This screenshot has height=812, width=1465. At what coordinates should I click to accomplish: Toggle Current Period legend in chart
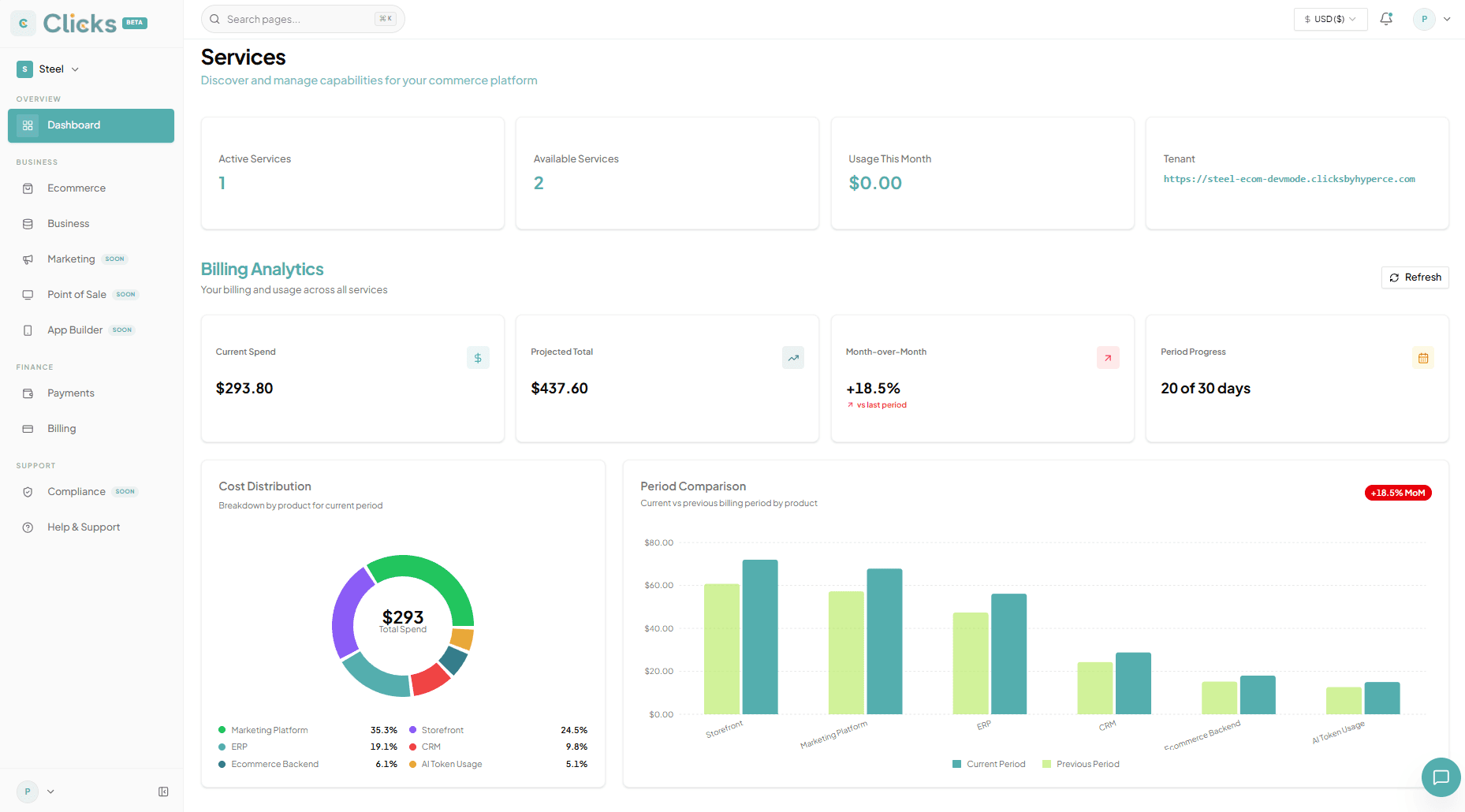click(989, 764)
